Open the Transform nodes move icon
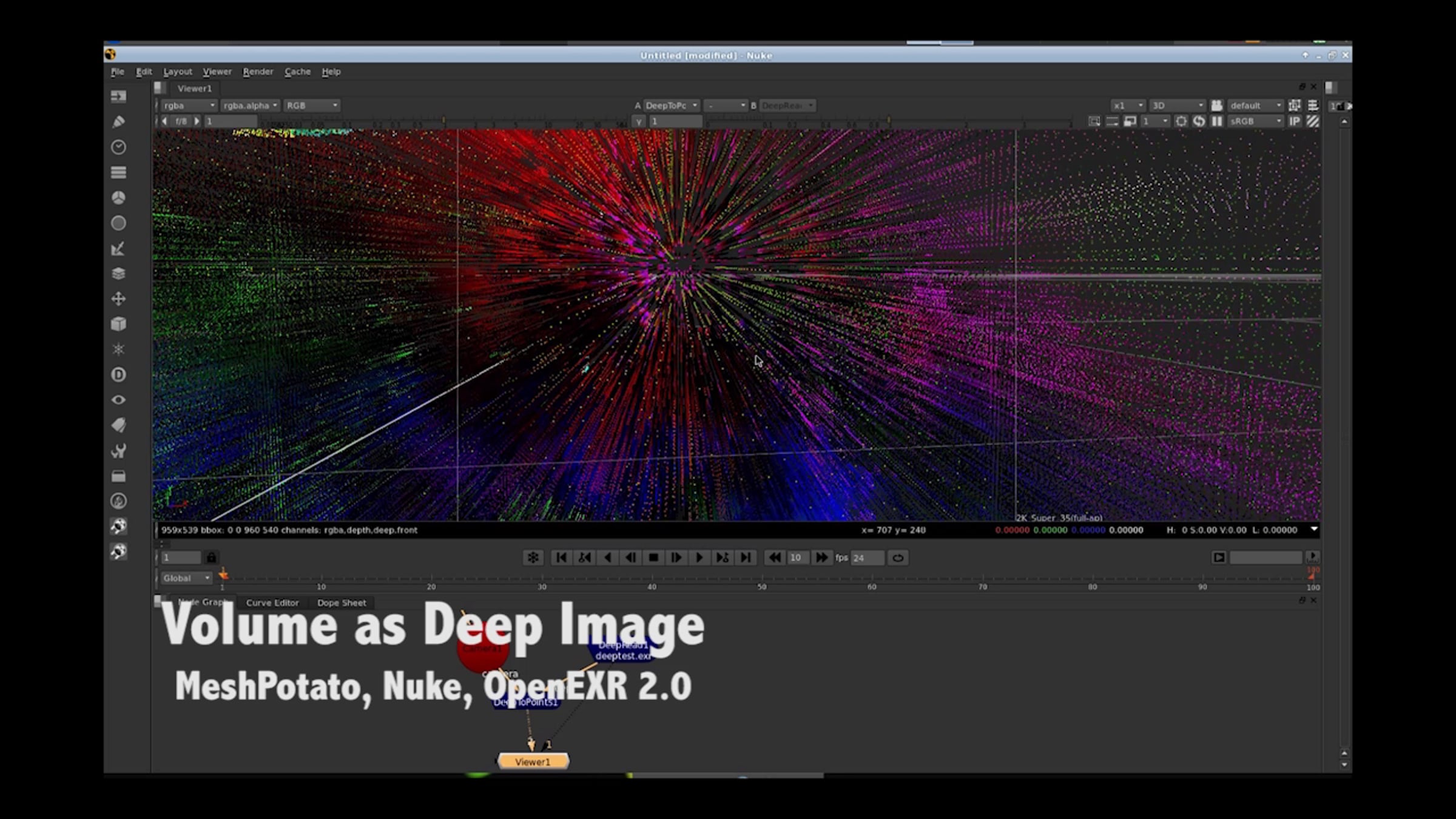Image resolution: width=1456 pixels, height=819 pixels. coord(118,299)
